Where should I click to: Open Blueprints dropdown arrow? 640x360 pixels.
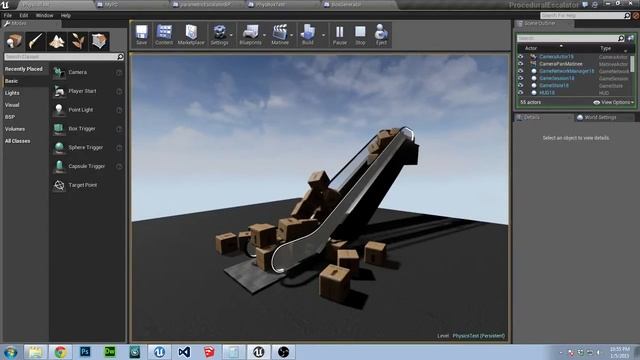[x=264, y=35]
